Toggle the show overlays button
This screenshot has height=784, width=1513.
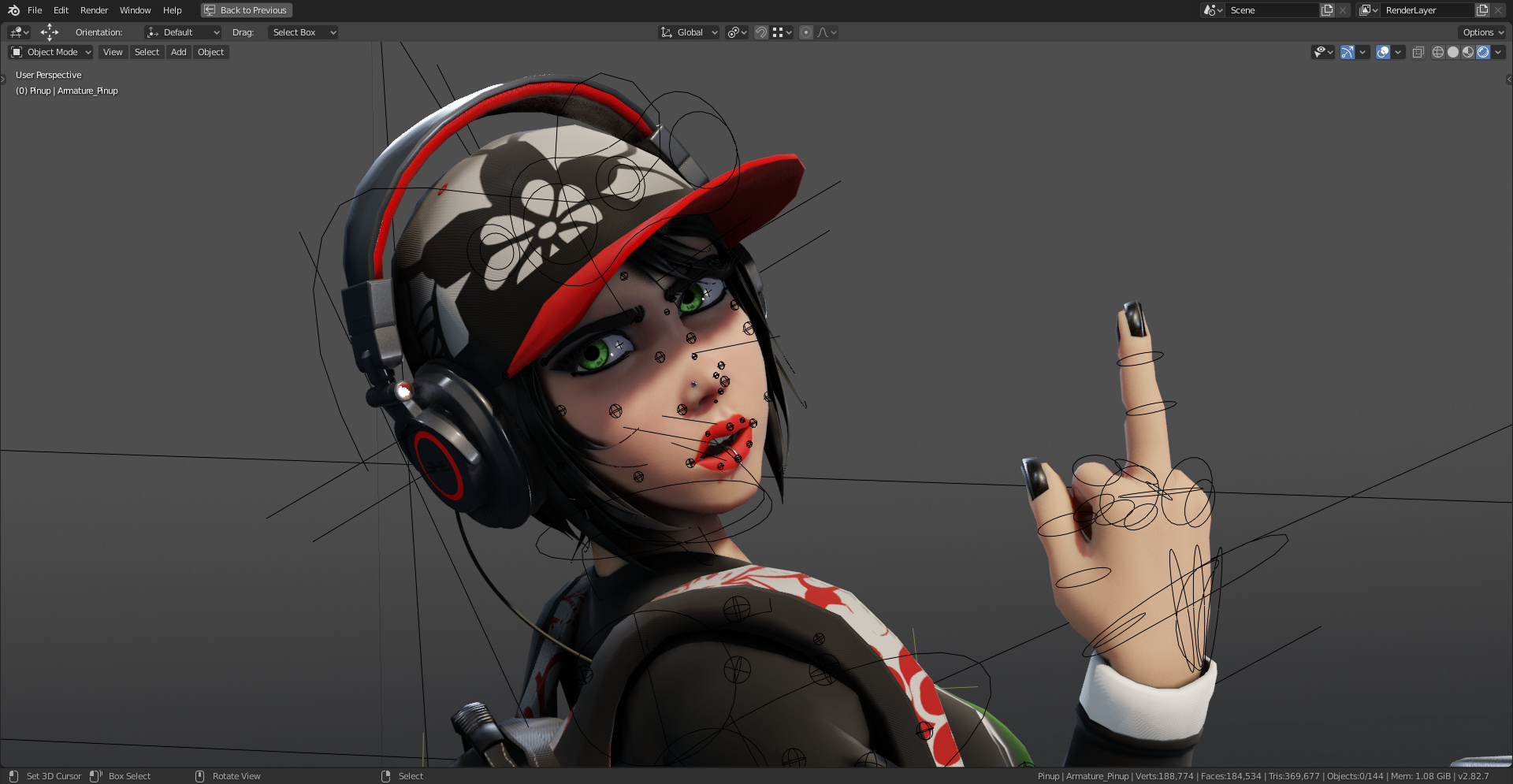click(1383, 52)
